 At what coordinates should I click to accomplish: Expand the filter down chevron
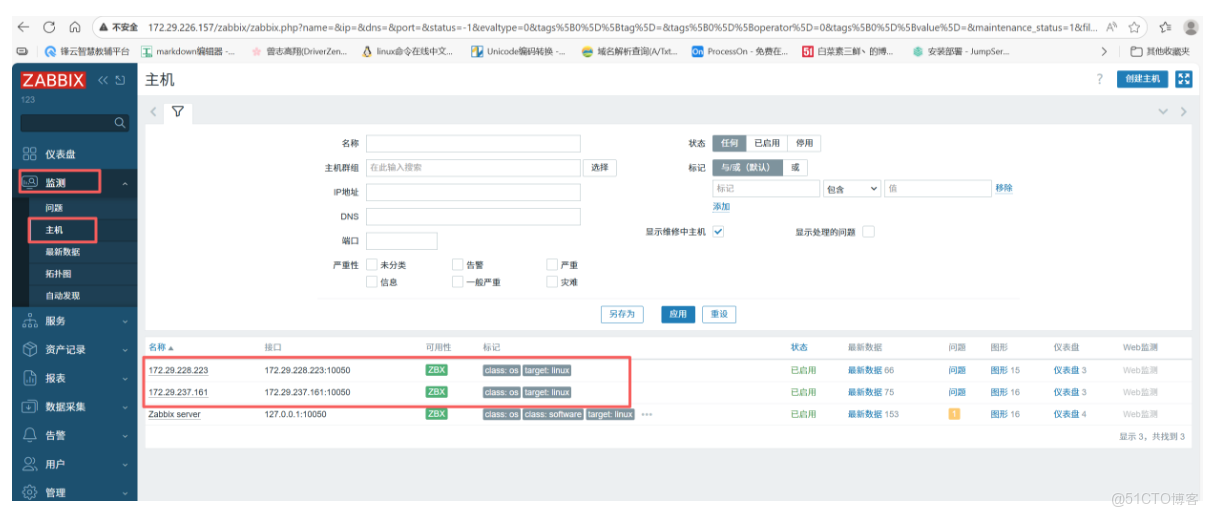coord(1163,111)
